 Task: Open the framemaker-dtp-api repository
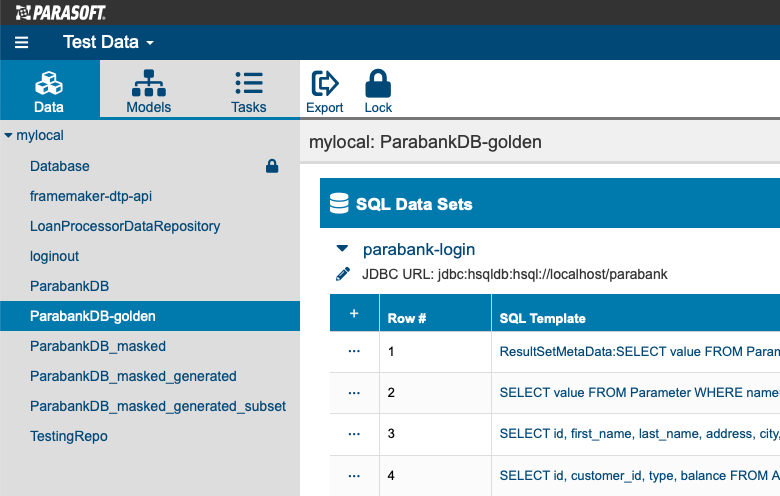(91, 196)
